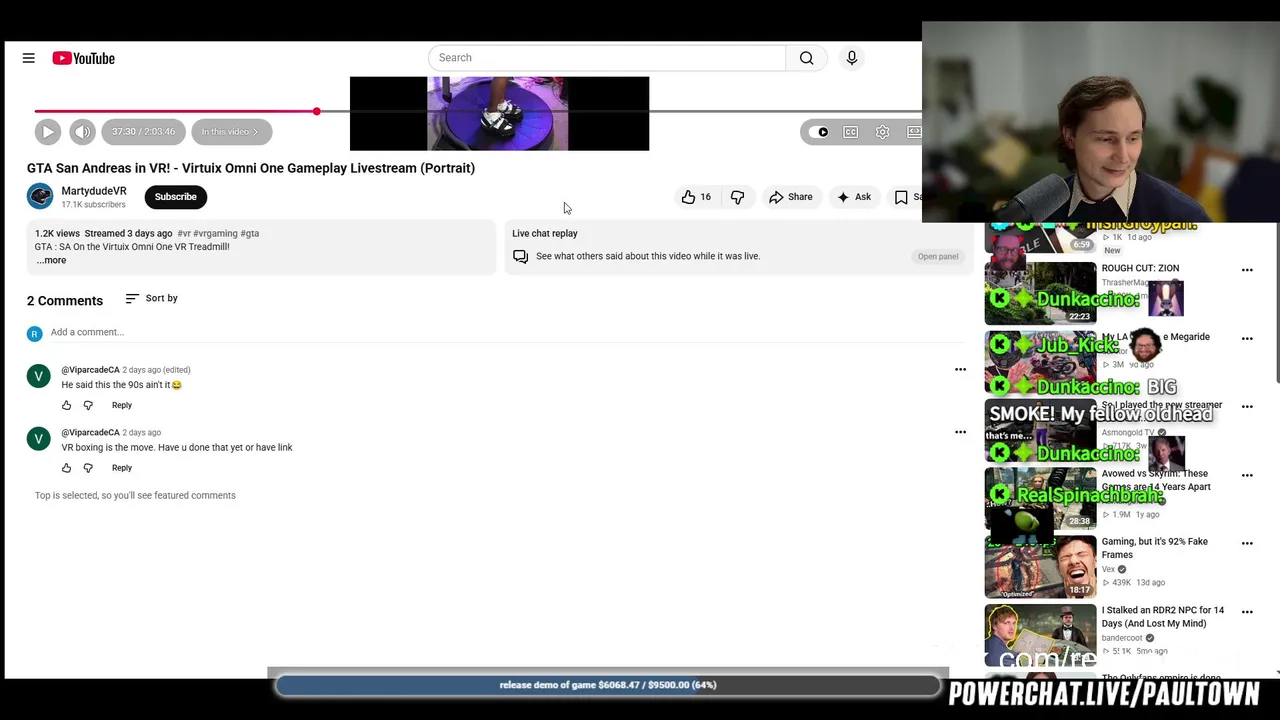Click the 'release demo of game' donation goal bar
Viewport: 1280px width, 720px height.
608,685
